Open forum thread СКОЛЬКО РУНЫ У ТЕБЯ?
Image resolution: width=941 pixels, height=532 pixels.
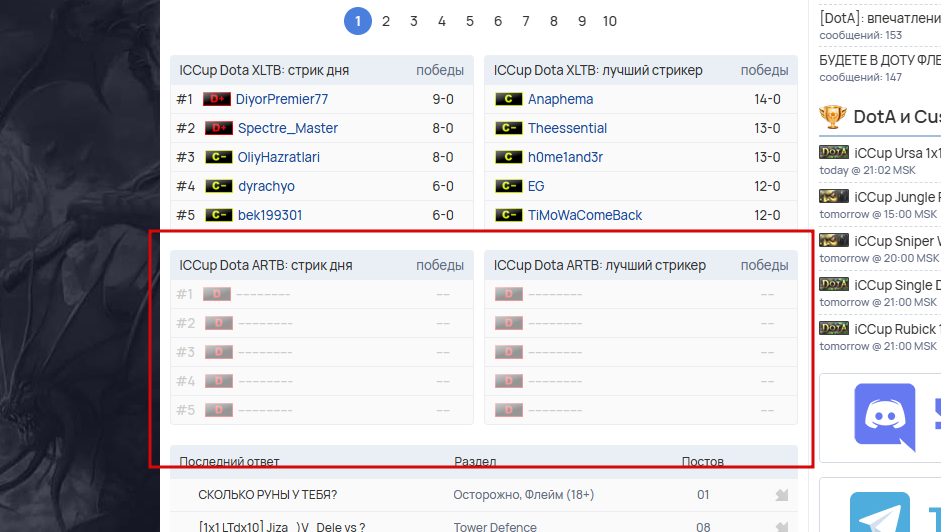[x=268, y=495]
